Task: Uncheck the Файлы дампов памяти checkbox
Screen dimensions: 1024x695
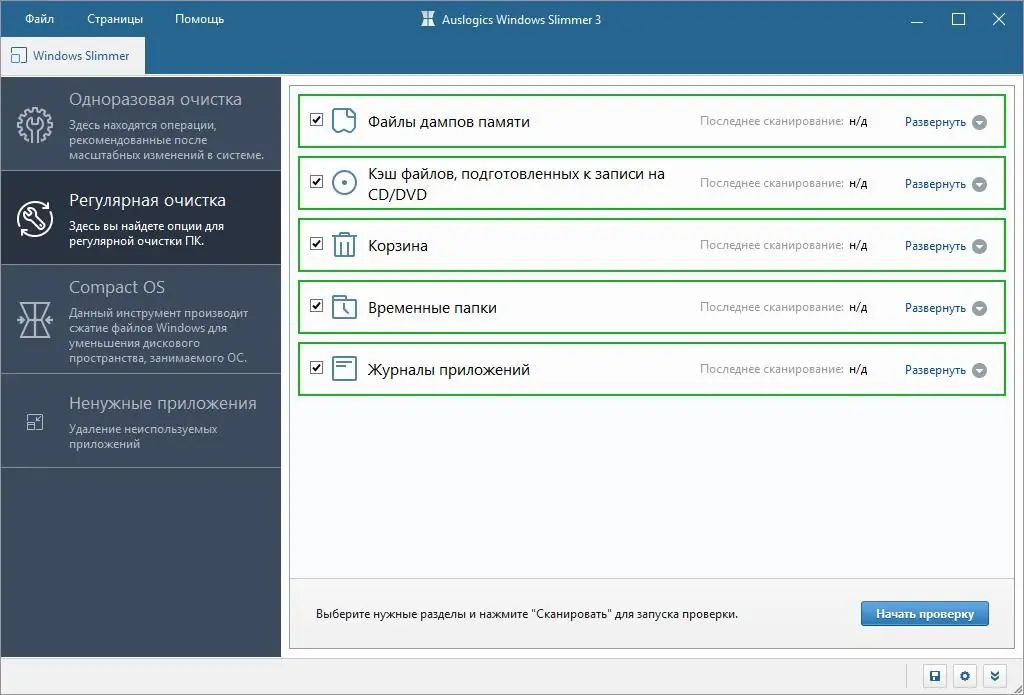Action: coord(316,120)
